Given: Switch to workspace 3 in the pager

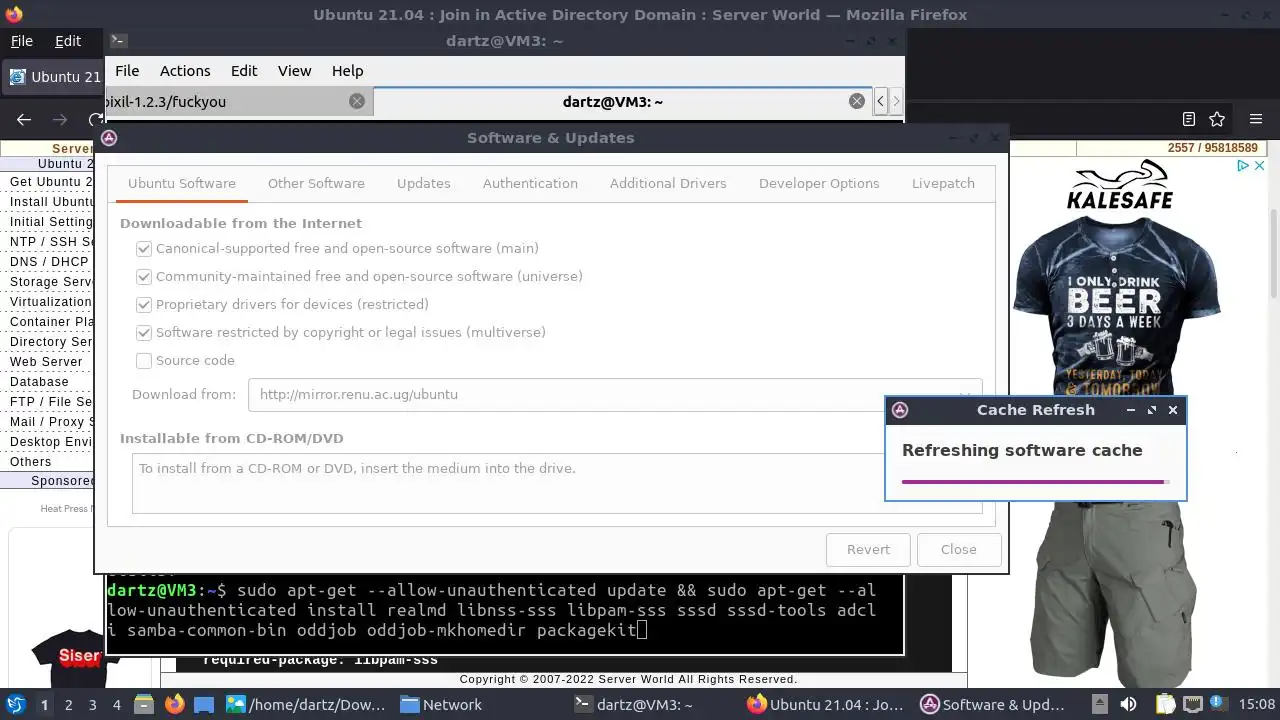Looking at the screenshot, I should coord(92,705).
